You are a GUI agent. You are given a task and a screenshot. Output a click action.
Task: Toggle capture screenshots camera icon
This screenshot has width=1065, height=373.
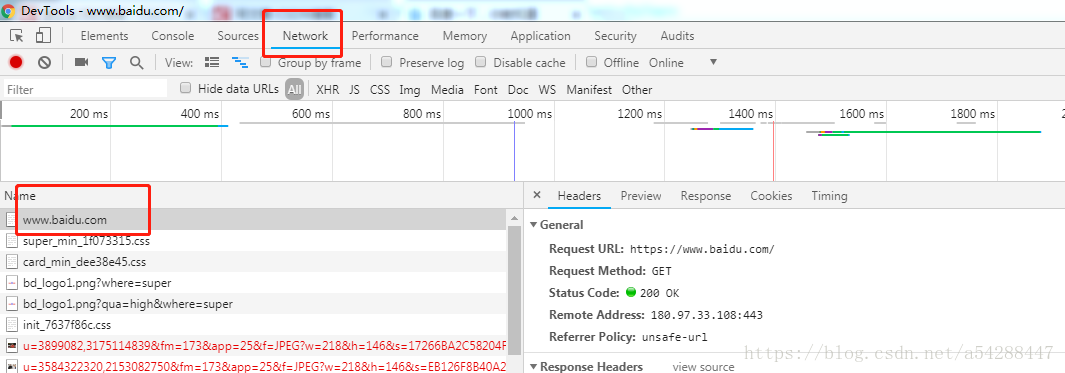(82, 63)
